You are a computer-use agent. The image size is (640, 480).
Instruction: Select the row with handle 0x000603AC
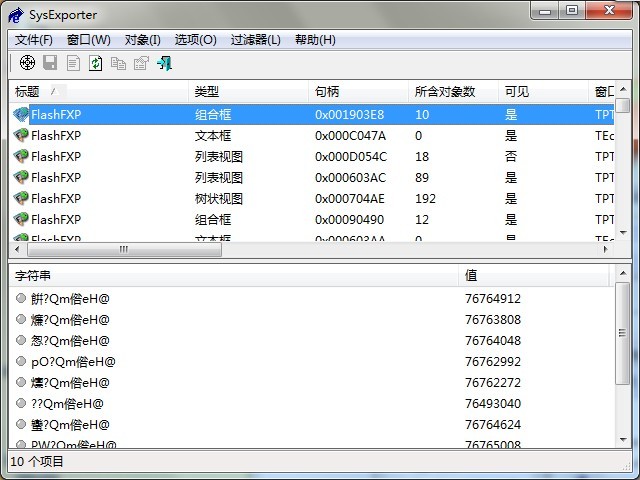[x=350, y=177]
